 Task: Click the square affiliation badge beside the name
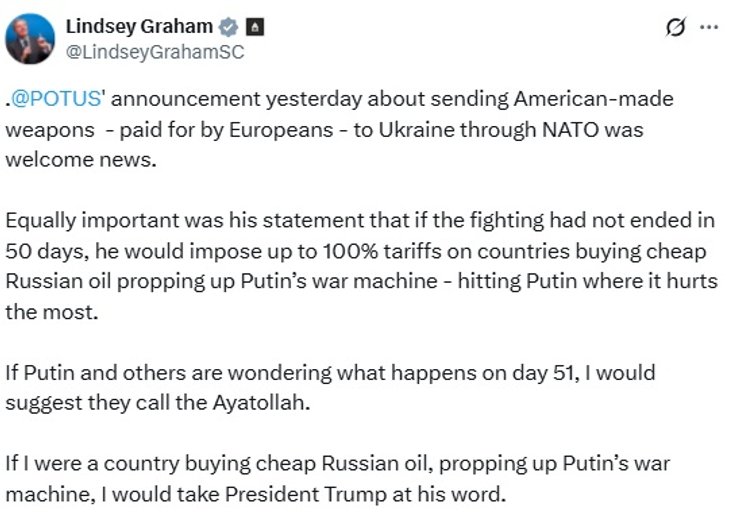[x=255, y=27]
